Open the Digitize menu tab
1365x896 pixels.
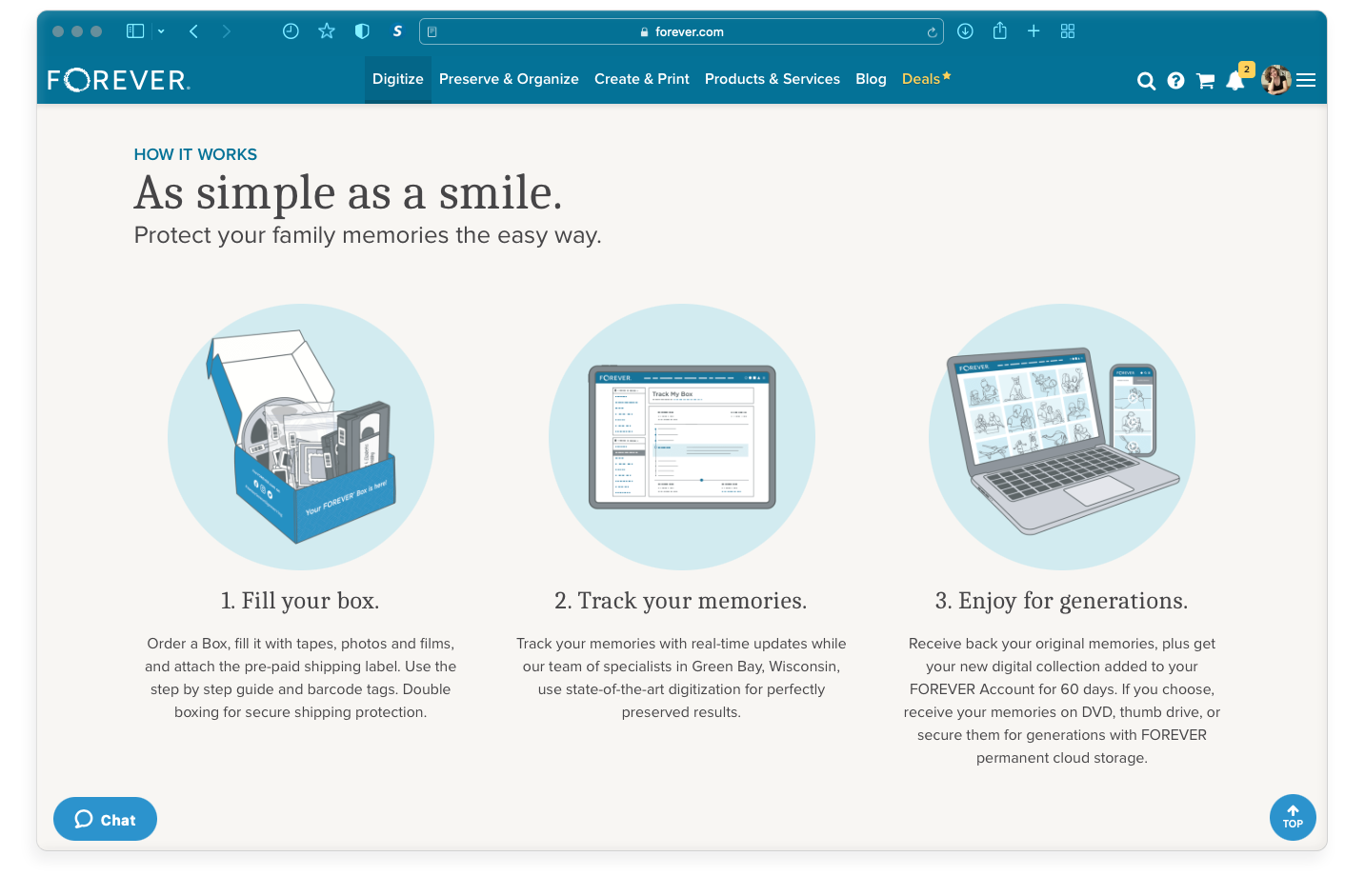398,79
